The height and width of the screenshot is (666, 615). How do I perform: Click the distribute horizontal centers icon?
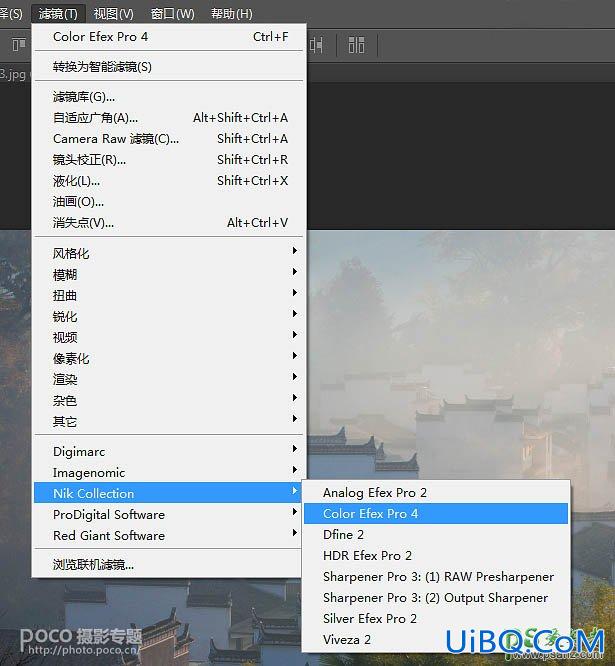pyautogui.click(x=316, y=45)
